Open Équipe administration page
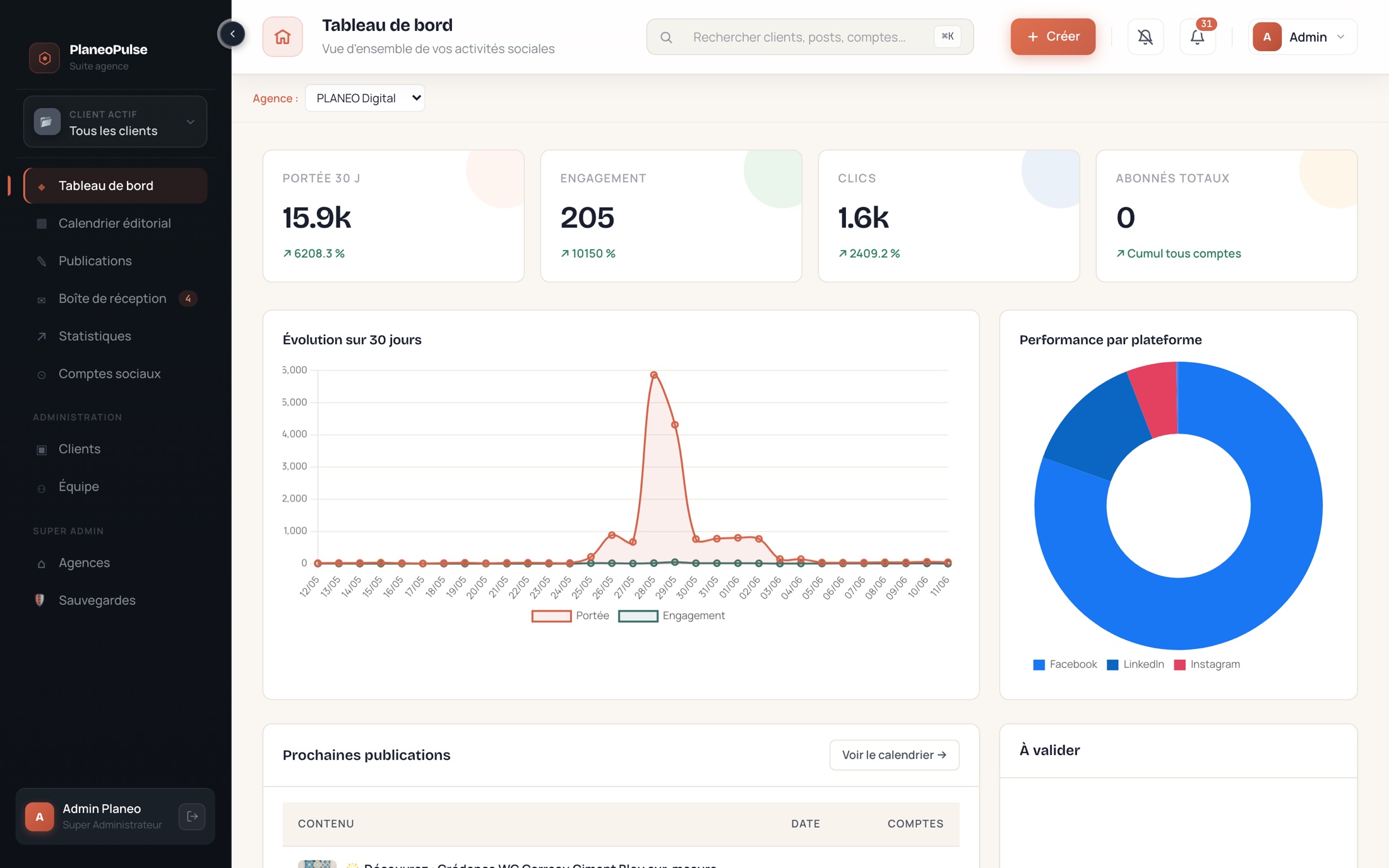Viewport: 1389px width, 868px height. [116, 487]
